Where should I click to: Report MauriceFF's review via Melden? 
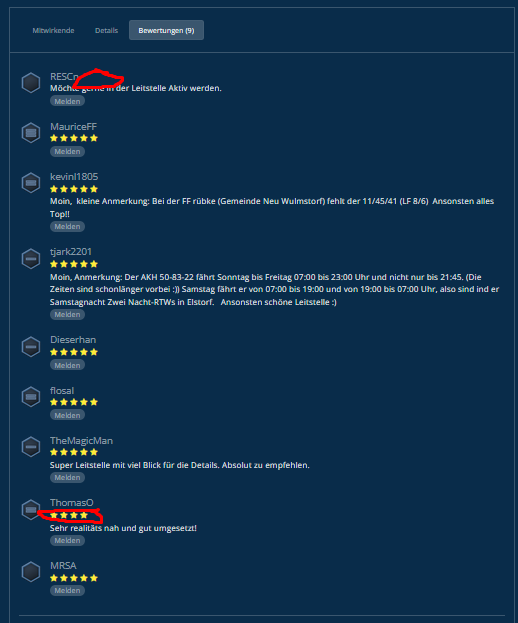67,151
